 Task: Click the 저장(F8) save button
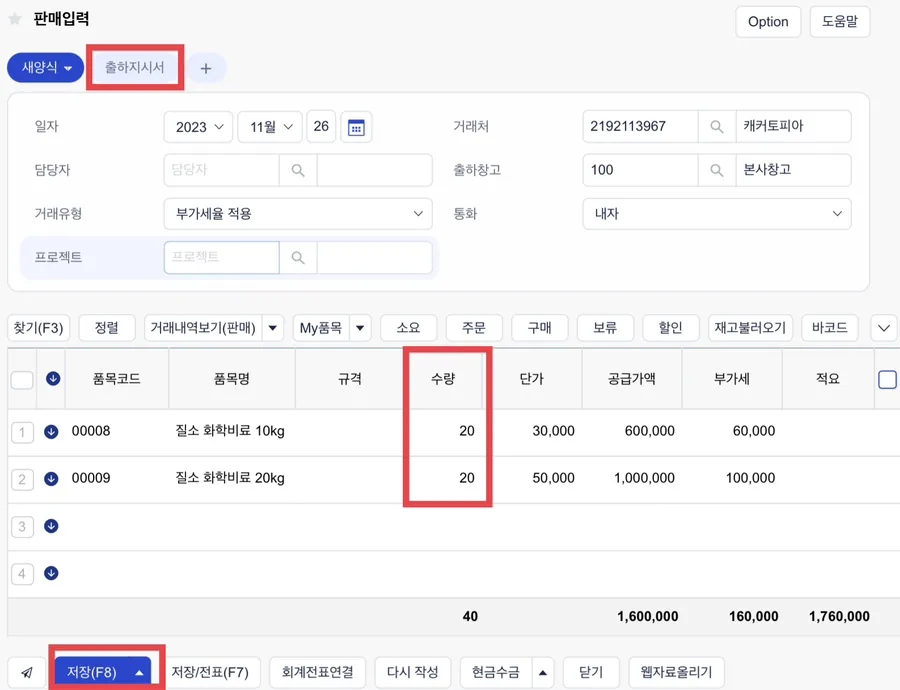tap(103, 672)
